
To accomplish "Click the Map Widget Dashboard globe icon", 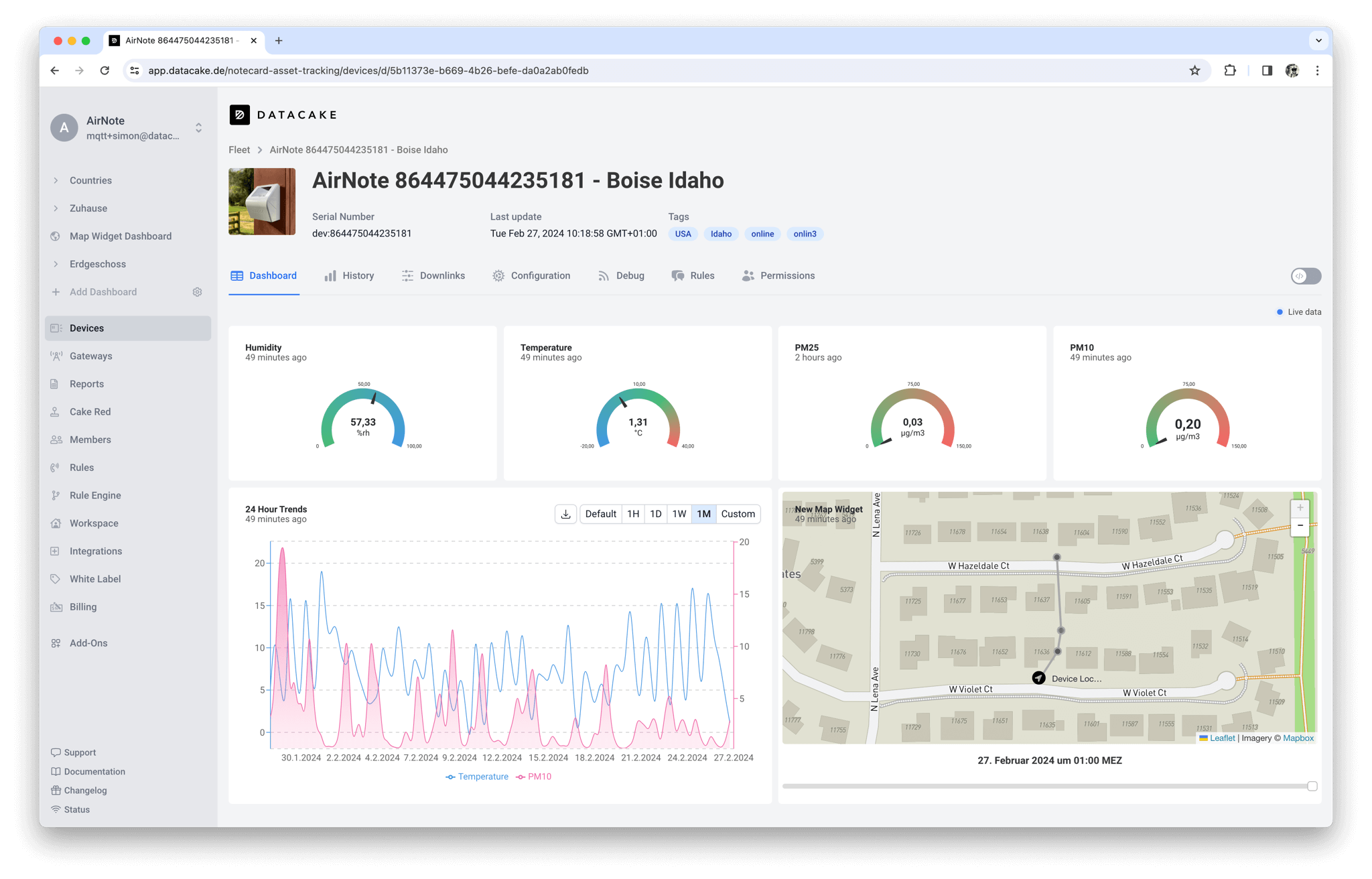I will 56,236.
